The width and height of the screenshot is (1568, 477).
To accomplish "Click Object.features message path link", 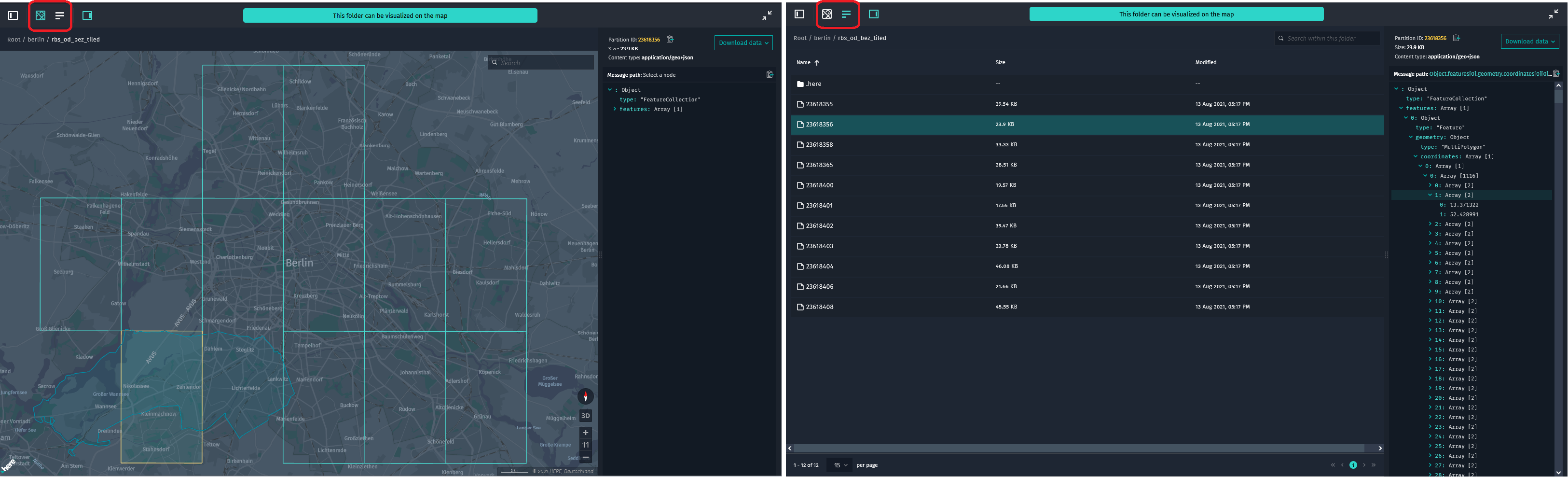I will (x=1490, y=74).
